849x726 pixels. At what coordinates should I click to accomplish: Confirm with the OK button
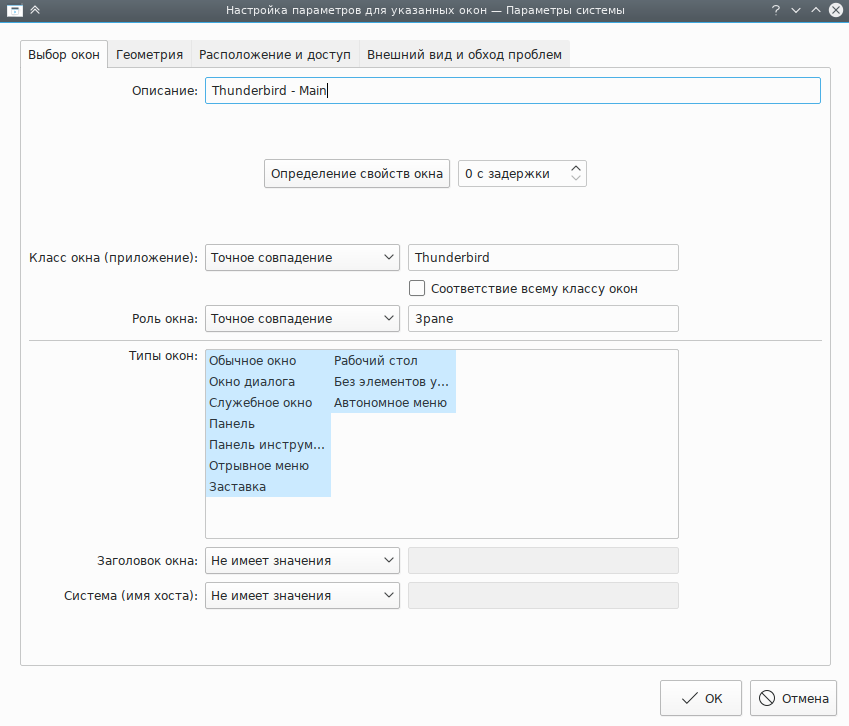(x=700, y=699)
